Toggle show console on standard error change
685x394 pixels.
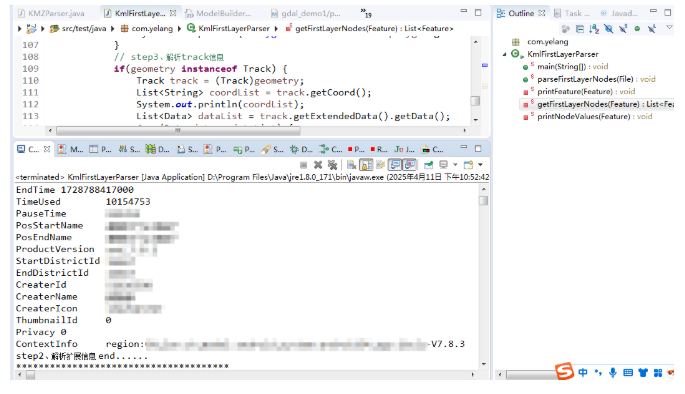[410, 165]
